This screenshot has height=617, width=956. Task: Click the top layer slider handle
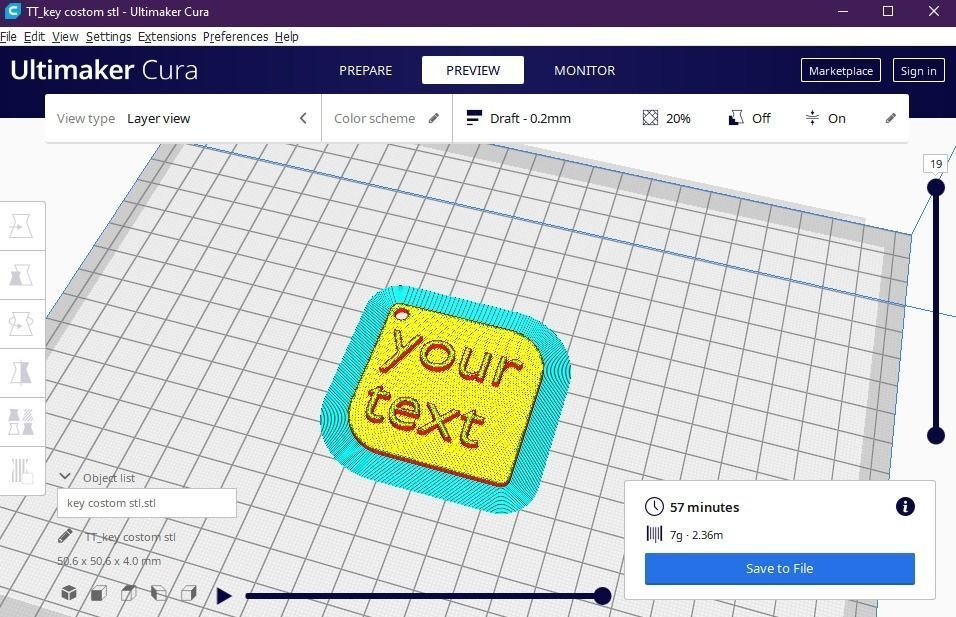pos(936,187)
